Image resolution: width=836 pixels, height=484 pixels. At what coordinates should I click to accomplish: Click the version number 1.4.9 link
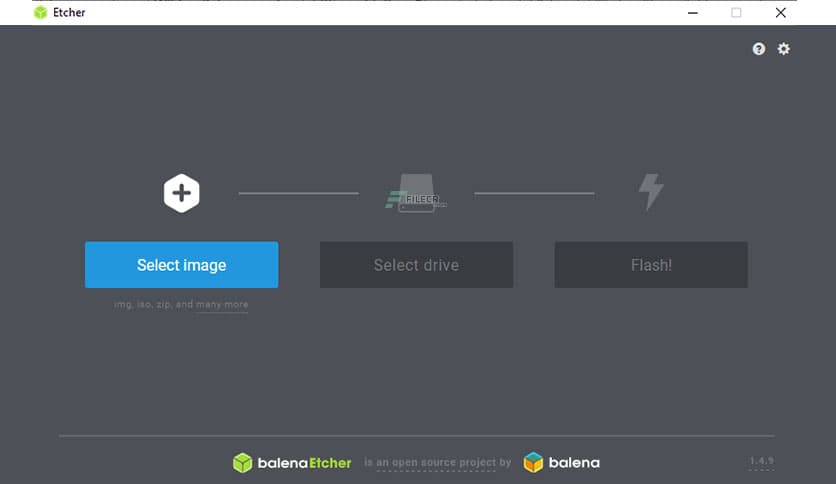click(x=761, y=461)
